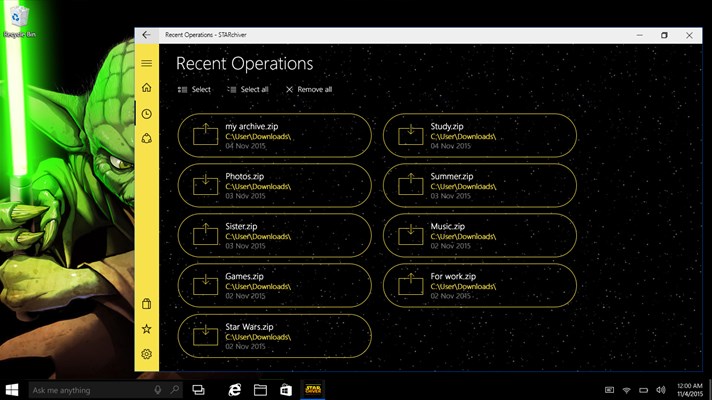Click the taskbar clock showing 12:00 AM

point(690,390)
